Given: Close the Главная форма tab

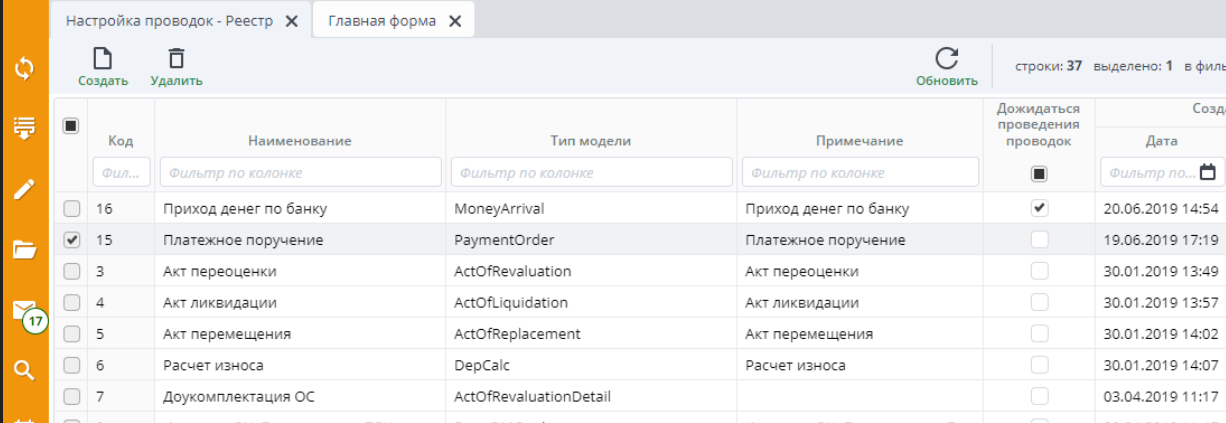Looking at the screenshot, I should tap(454, 21).
